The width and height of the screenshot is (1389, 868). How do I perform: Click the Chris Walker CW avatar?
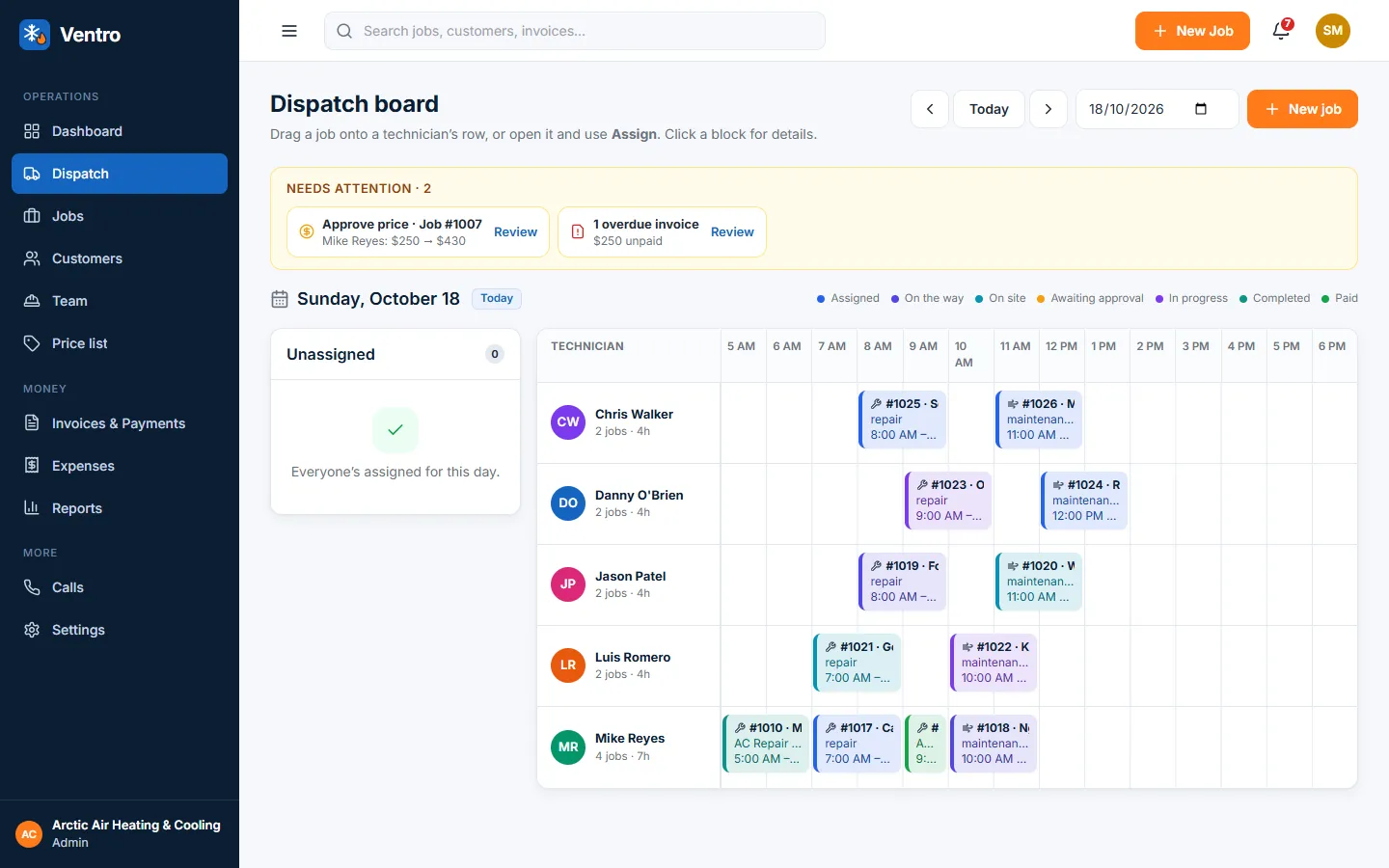tap(568, 422)
